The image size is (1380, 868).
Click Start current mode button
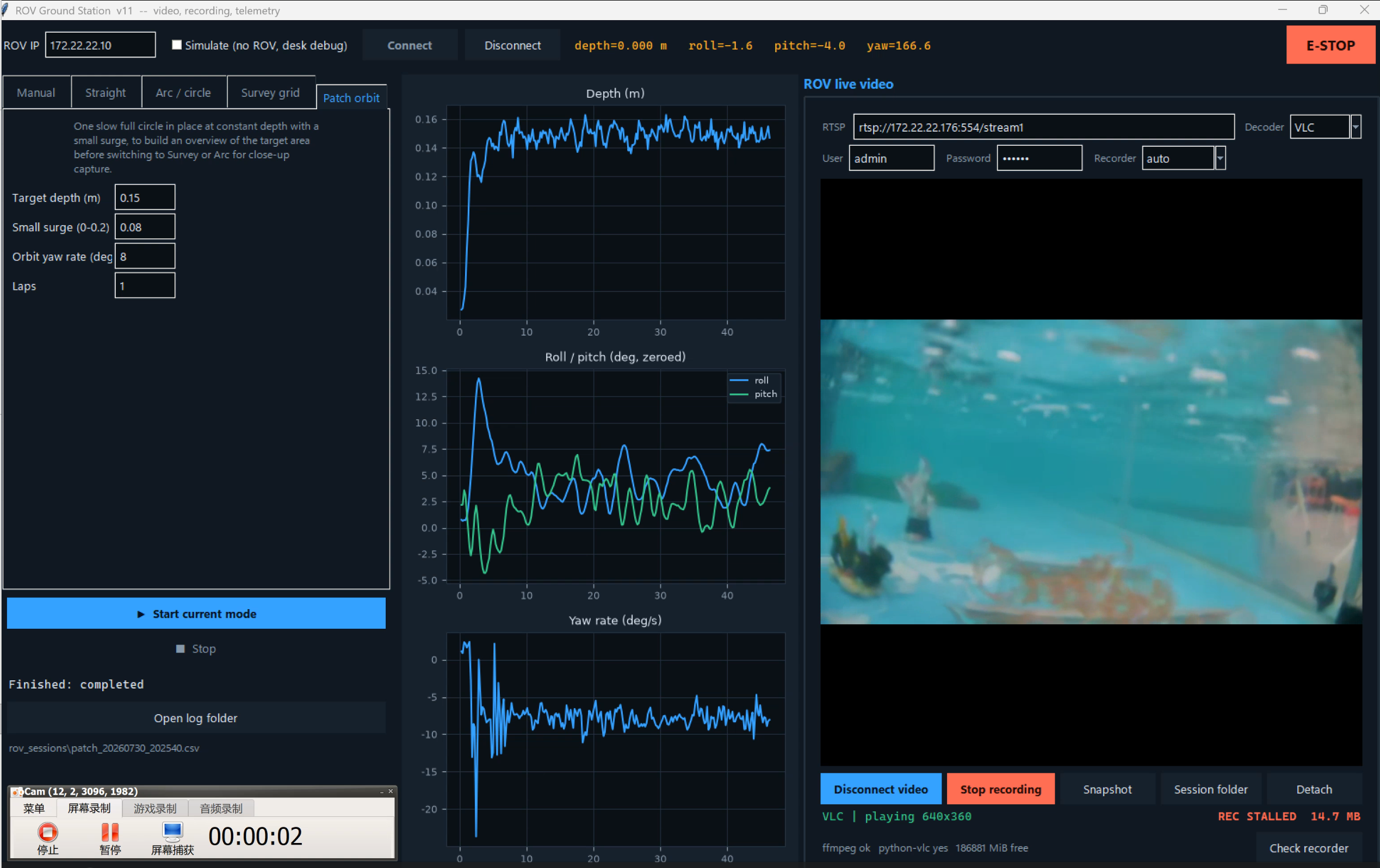pos(196,613)
